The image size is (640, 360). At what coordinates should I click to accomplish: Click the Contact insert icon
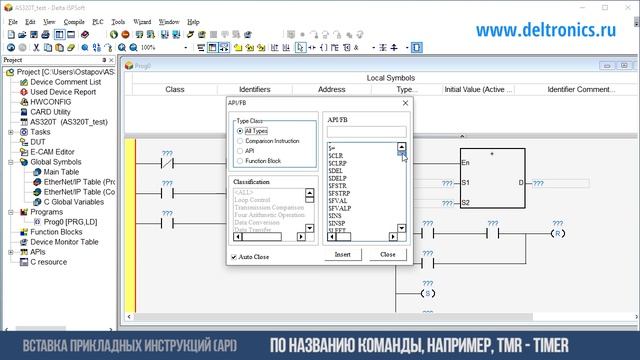click(x=312, y=48)
